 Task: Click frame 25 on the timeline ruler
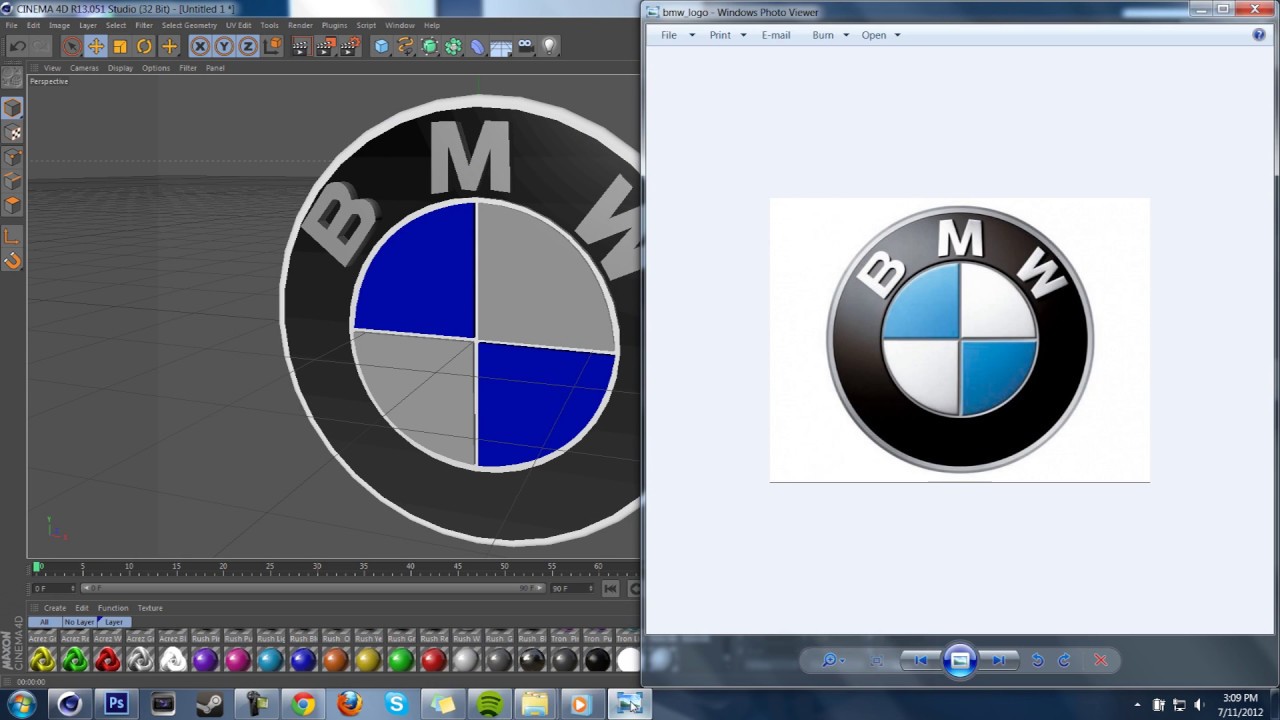[x=270, y=567]
